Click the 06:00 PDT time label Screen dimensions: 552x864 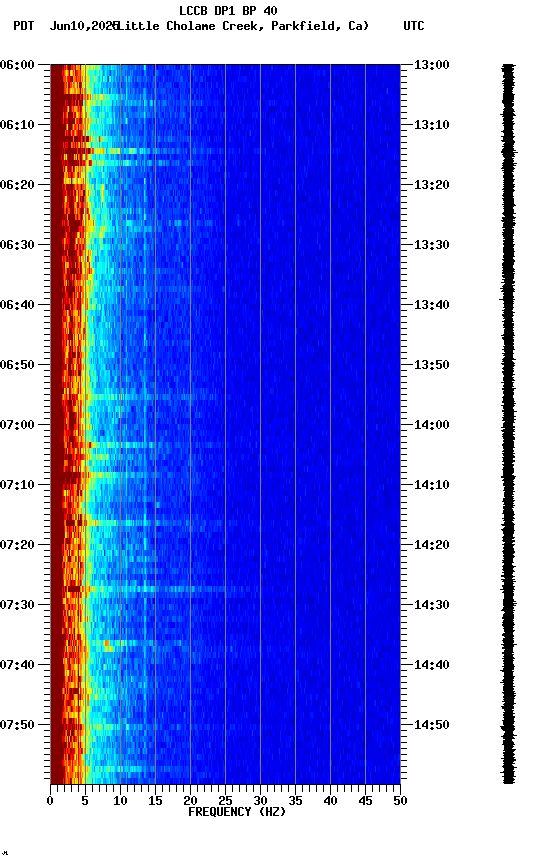point(17,65)
